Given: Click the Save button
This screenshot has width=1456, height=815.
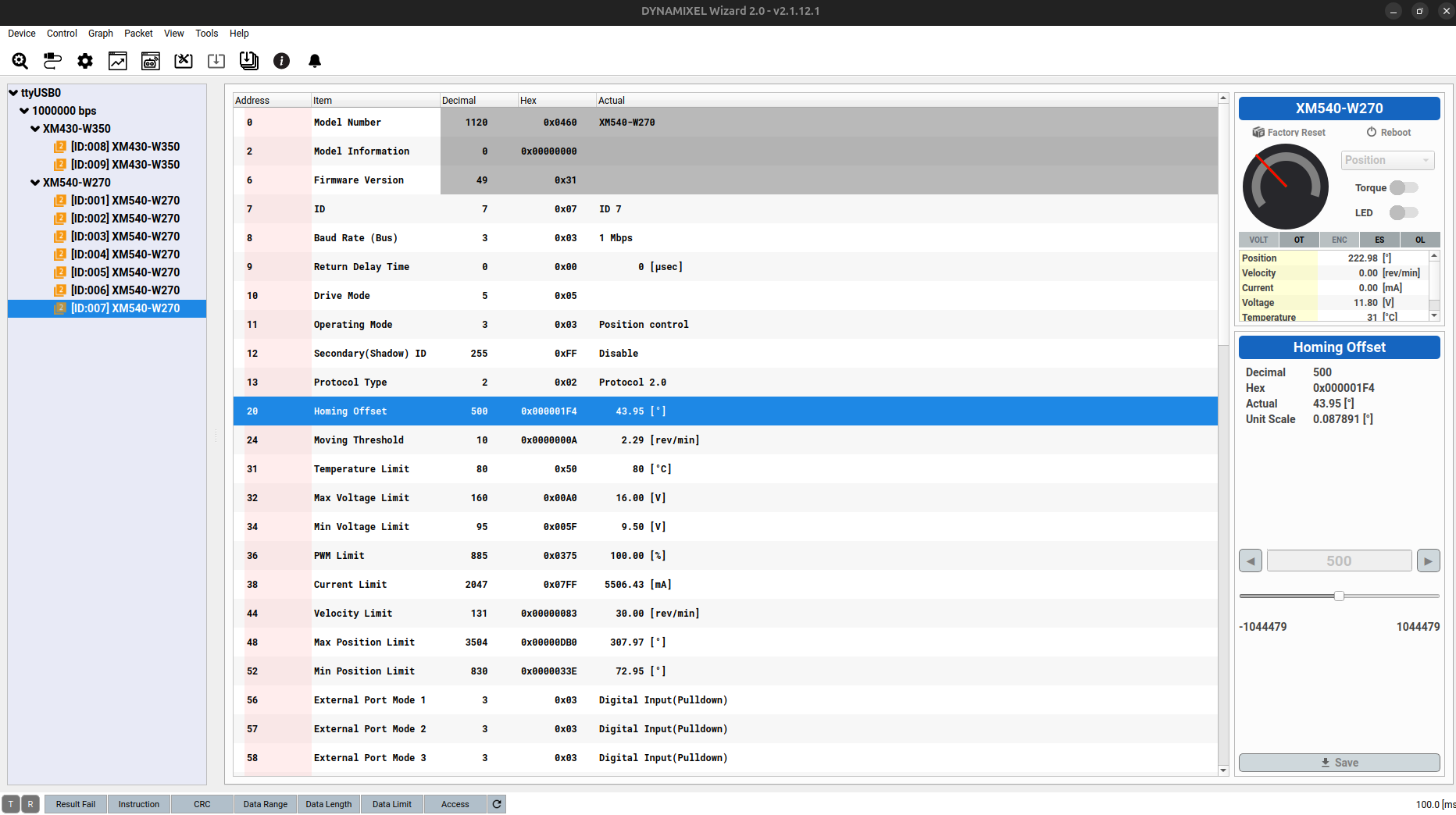Looking at the screenshot, I should pos(1339,763).
